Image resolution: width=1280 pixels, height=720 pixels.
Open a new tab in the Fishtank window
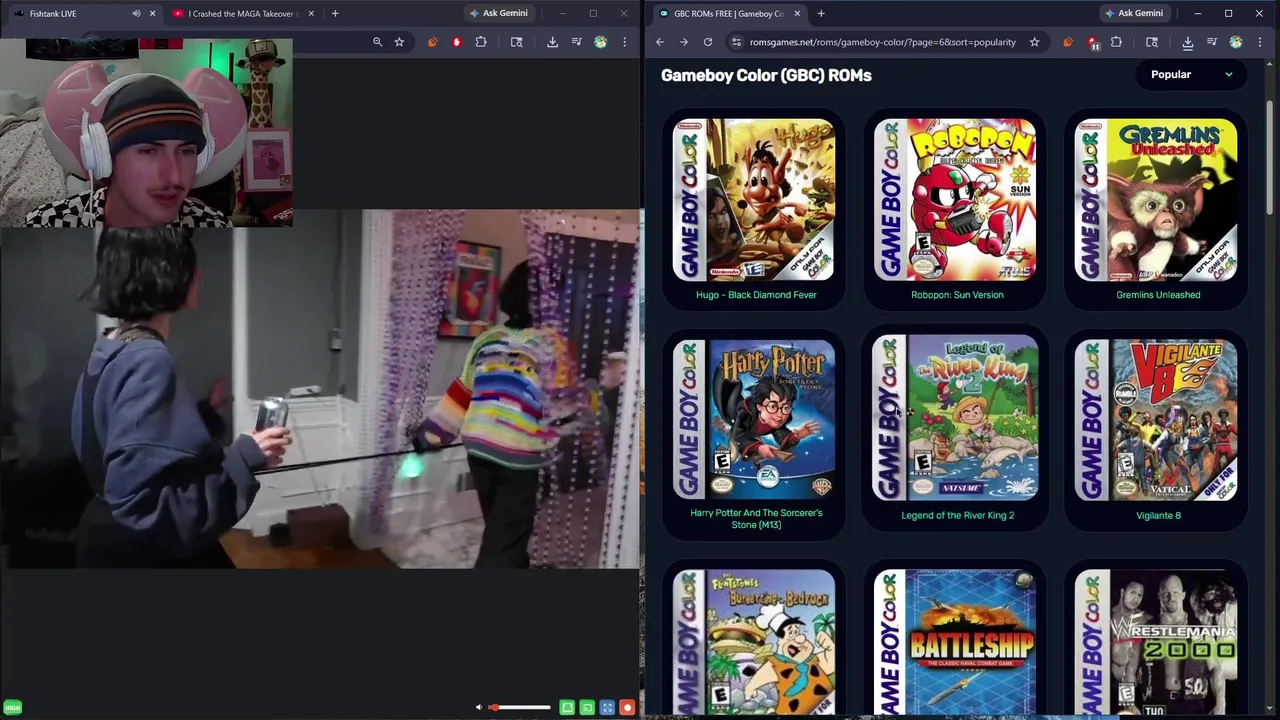(x=335, y=13)
